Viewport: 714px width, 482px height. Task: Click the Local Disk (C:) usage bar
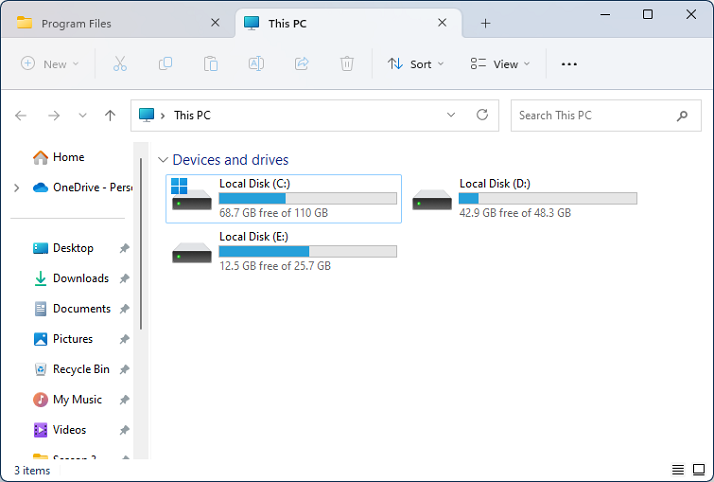tap(308, 198)
